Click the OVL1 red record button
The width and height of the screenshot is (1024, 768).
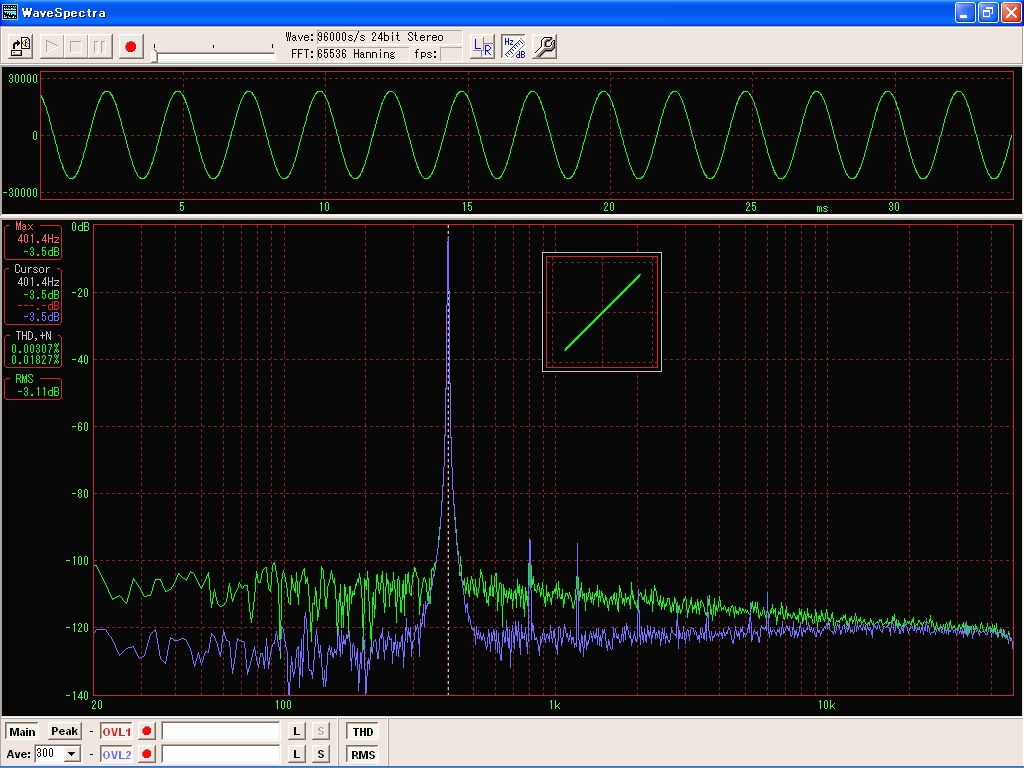(x=147, y=731)
